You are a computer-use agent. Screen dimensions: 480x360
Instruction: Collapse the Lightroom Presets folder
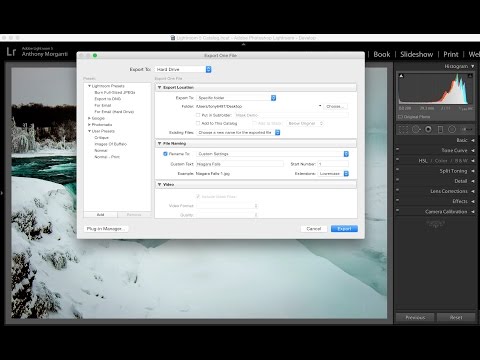coord(89,86)
